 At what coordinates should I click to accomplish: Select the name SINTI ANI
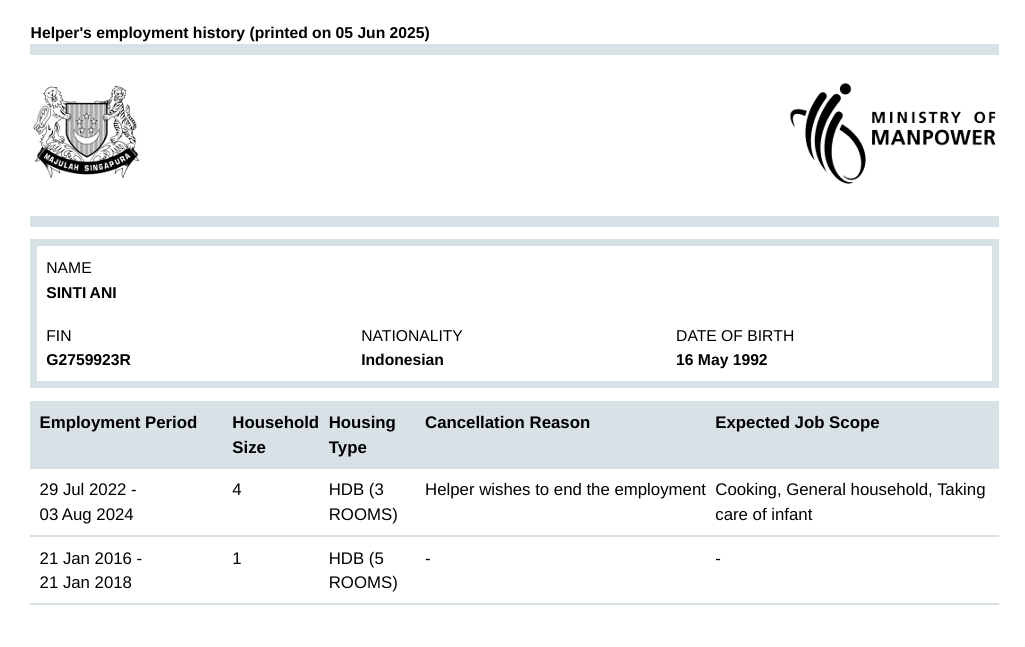[x=81, y=293]
